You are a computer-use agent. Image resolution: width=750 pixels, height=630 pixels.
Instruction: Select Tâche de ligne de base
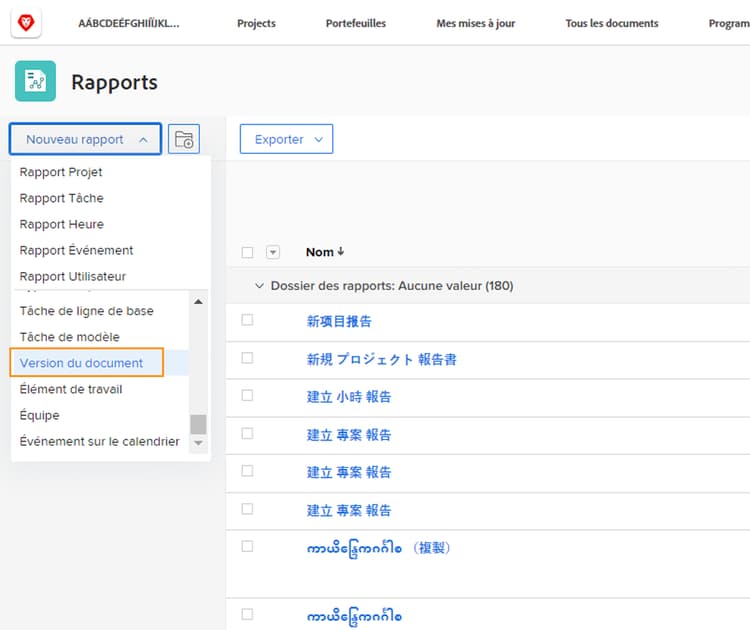[87, 311]
